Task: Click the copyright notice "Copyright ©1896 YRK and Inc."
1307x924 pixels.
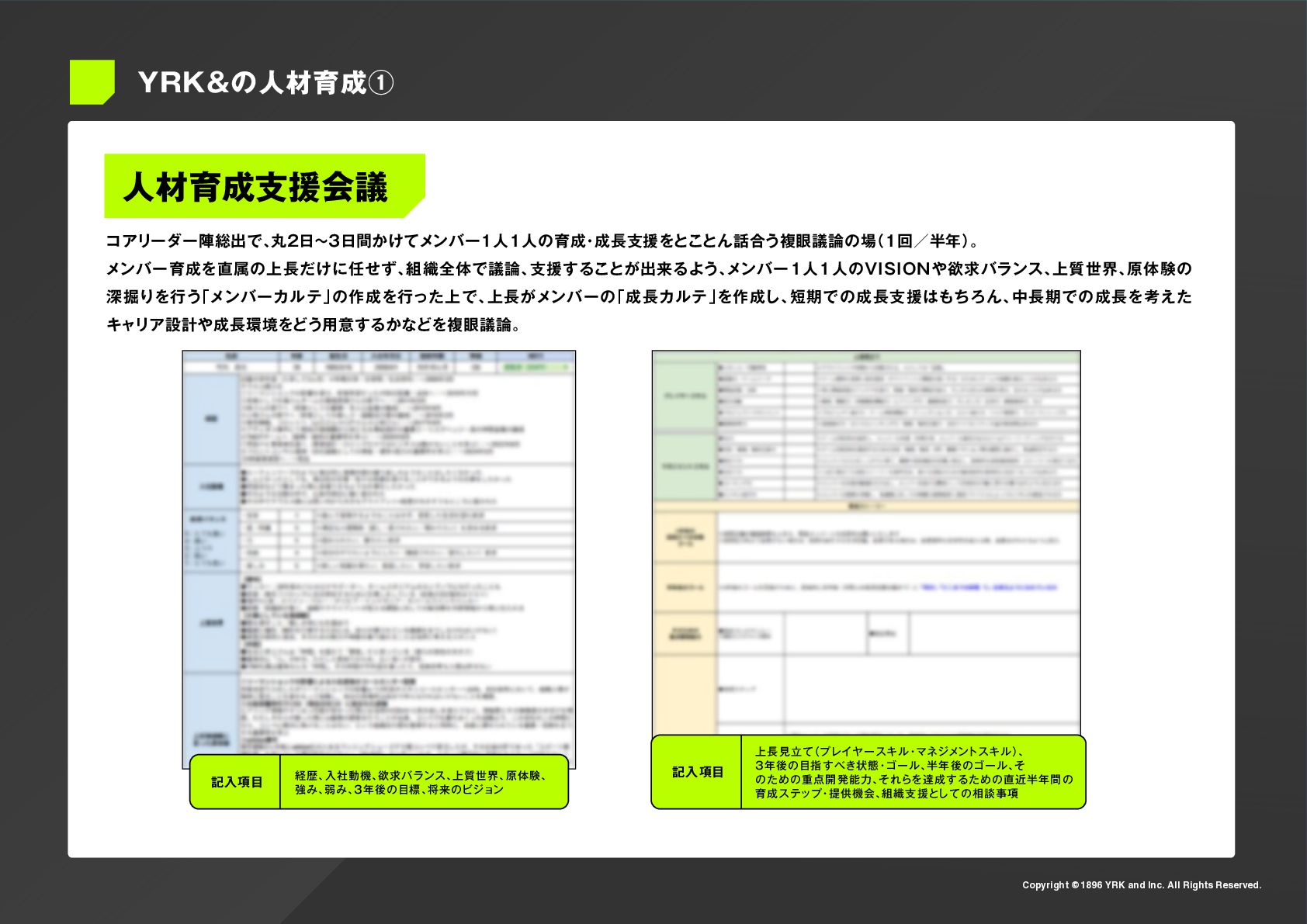Action: [1093, 885]
